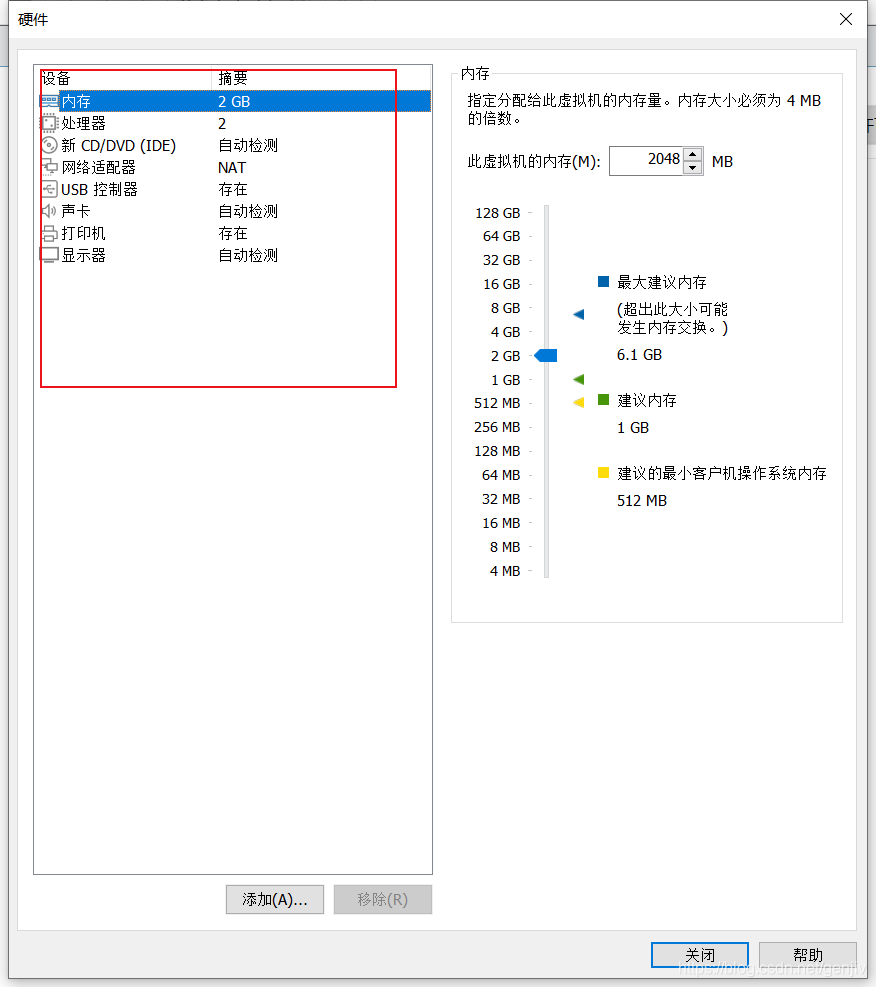Select the 打印机 printer icon

click(49, 234)
